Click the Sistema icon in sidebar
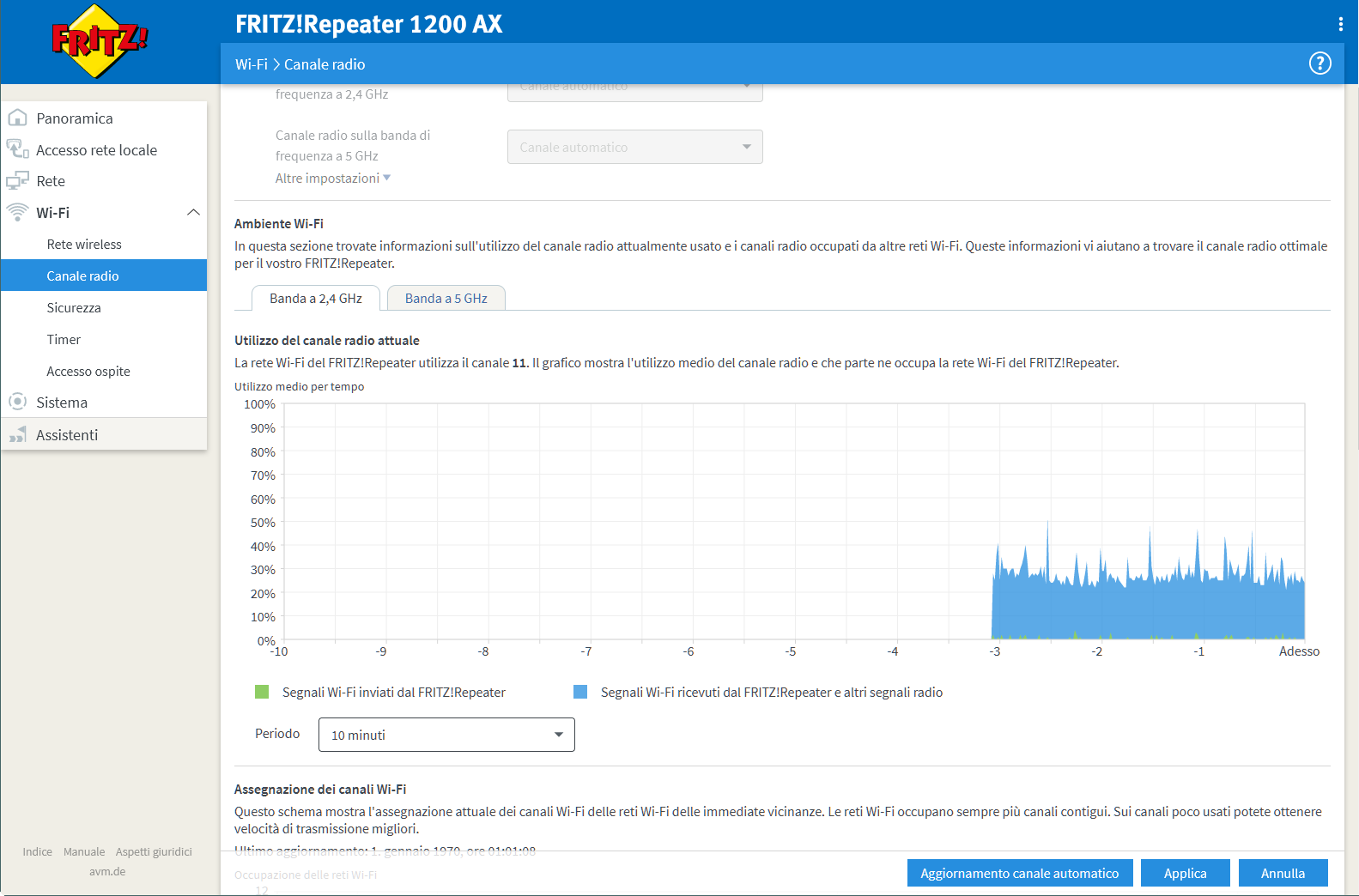Viewport: 1359px width, 896px height. [x=17, y=402]
